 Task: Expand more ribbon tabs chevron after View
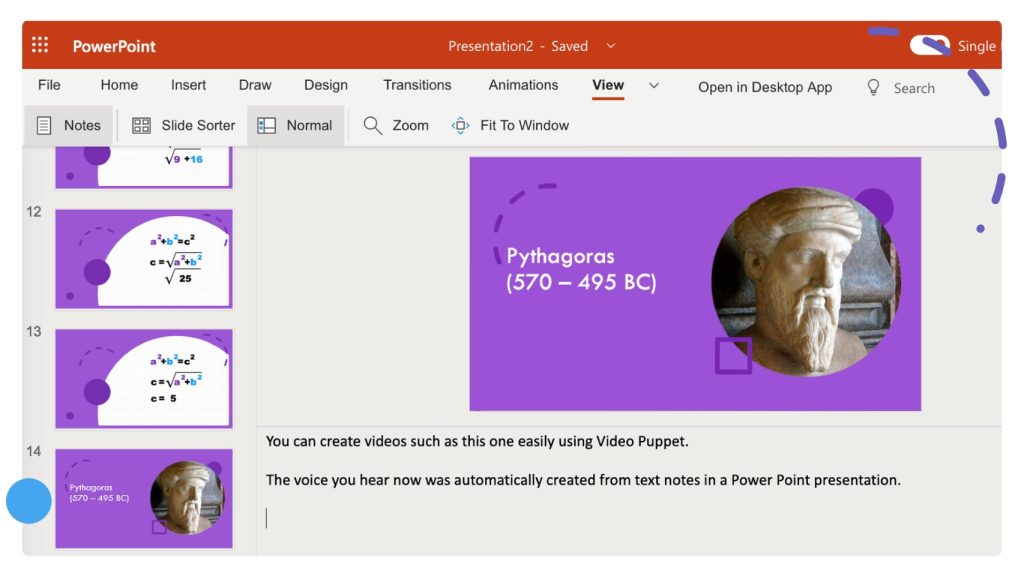click(x=654, y=86)
